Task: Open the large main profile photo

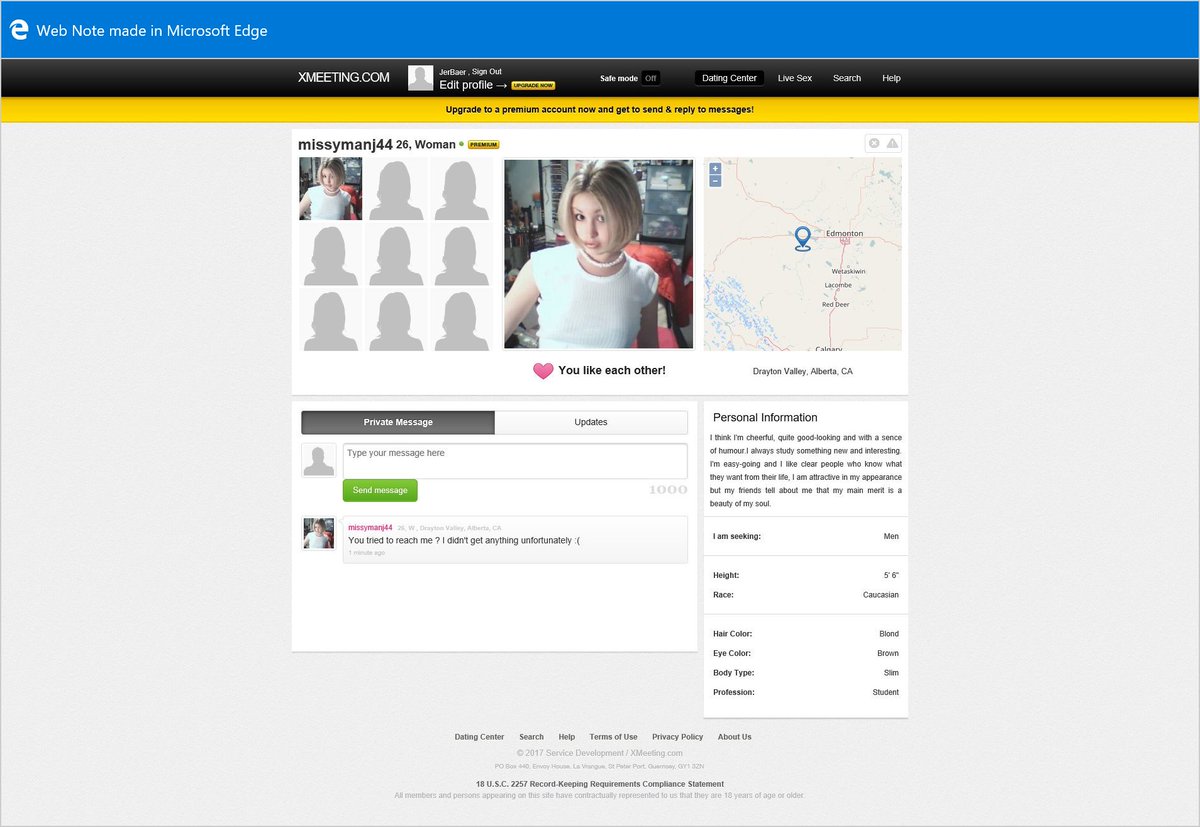Action: click(x=598, y=254)
